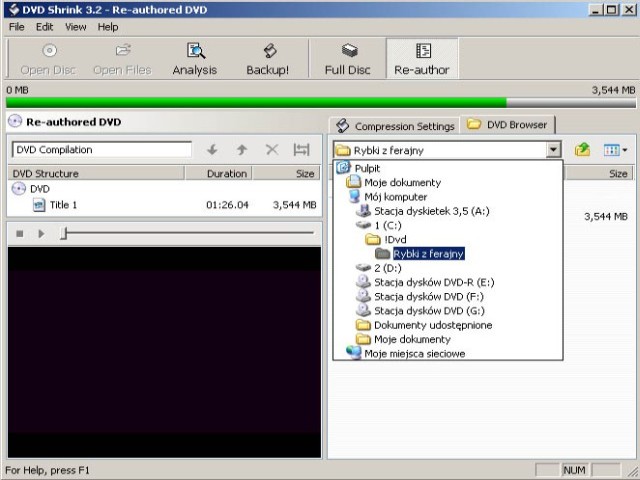The height and width of the screenshot is (480, 640).
Task: Play the preview video
Action: click(x=41, y=234)
